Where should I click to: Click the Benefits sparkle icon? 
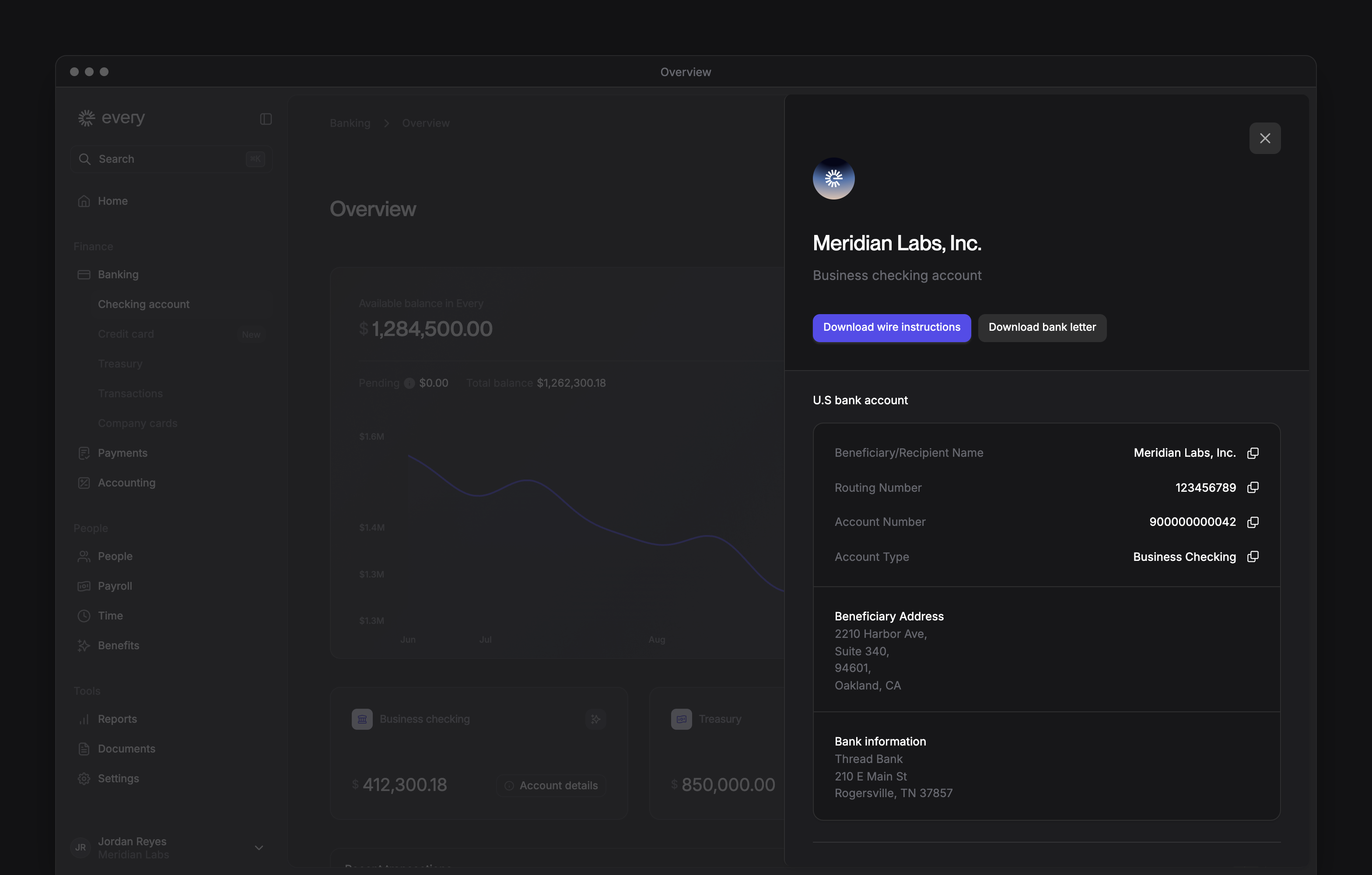[84, 645]
